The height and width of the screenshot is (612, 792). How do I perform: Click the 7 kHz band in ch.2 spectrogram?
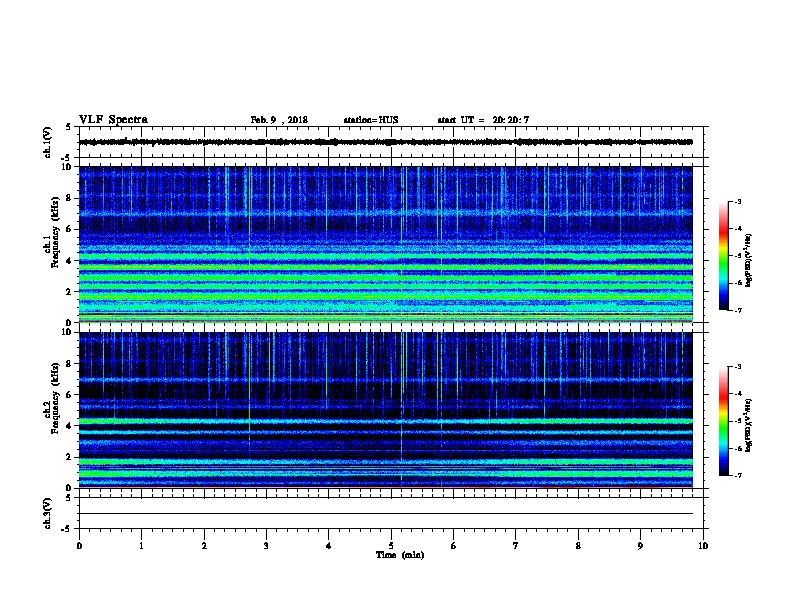[x=386, y=380]
